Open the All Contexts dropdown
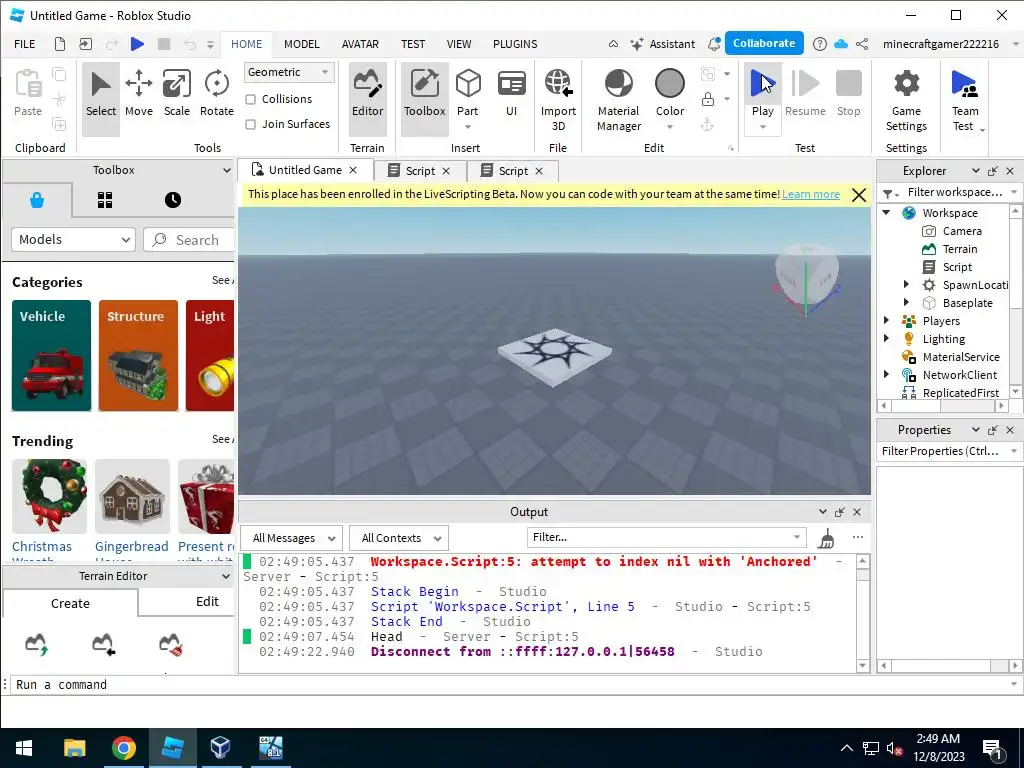 (x=399, y=538)
